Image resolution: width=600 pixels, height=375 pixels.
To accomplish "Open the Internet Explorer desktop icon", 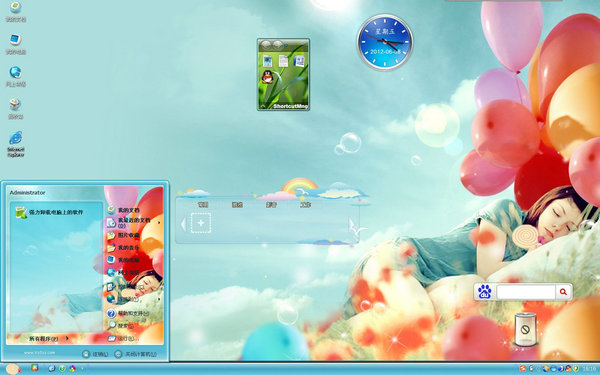I will point(16,143).
